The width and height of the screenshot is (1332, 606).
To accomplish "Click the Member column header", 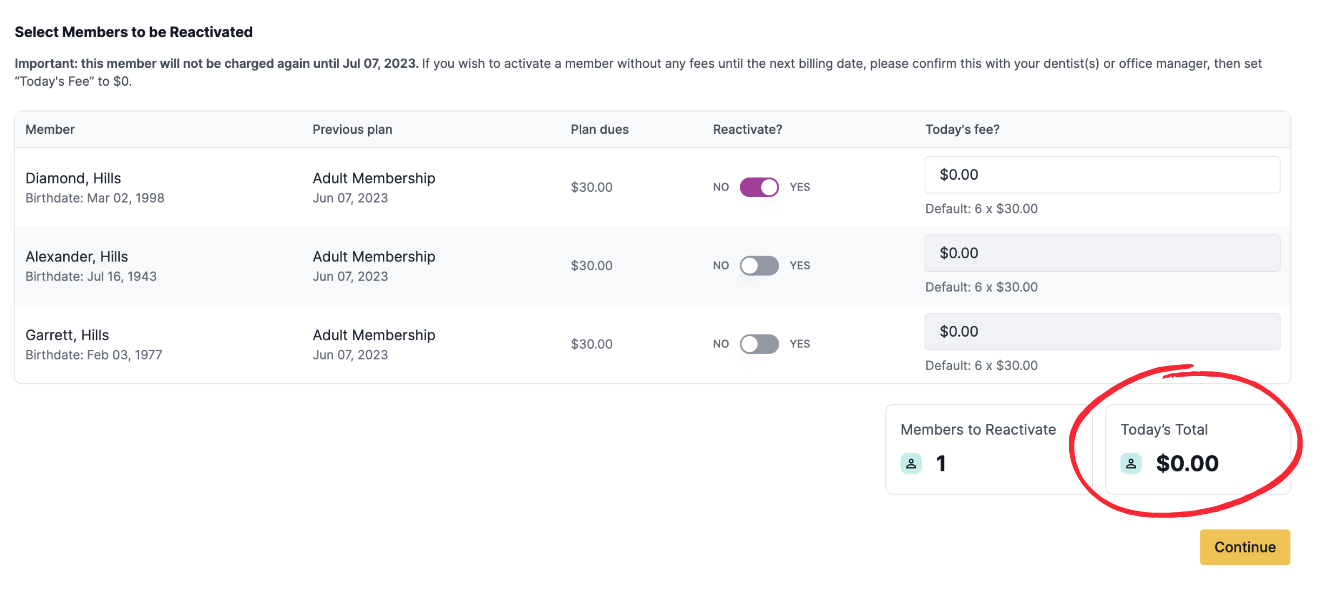I will [x=50, y=130].
